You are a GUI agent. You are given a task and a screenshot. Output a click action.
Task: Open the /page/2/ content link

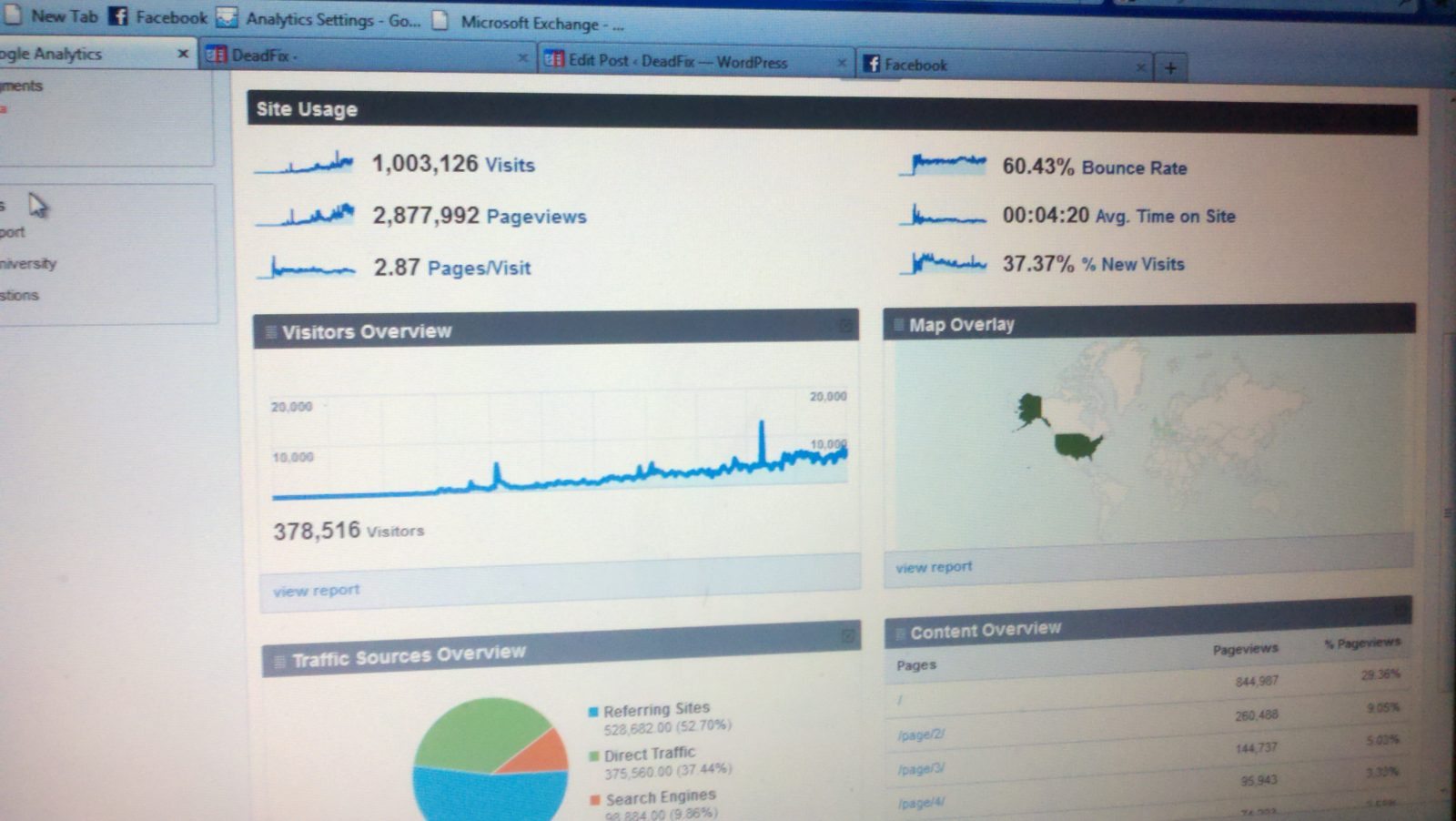click(921, 734)
